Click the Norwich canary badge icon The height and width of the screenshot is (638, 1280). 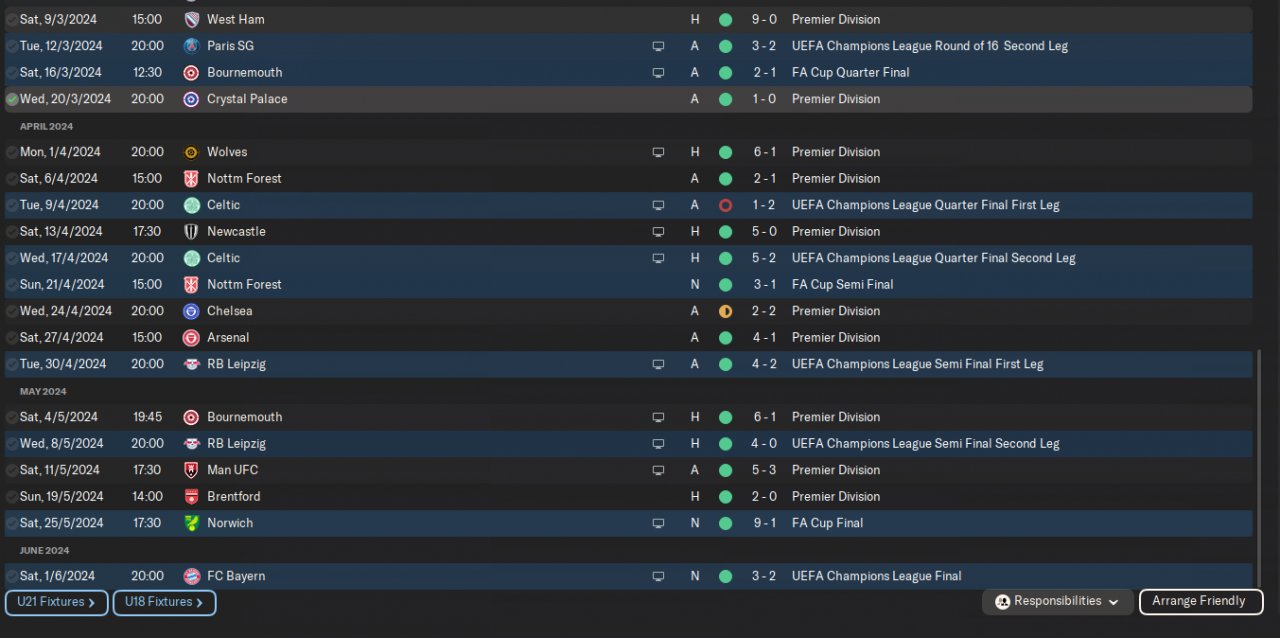tap(191, 523)
